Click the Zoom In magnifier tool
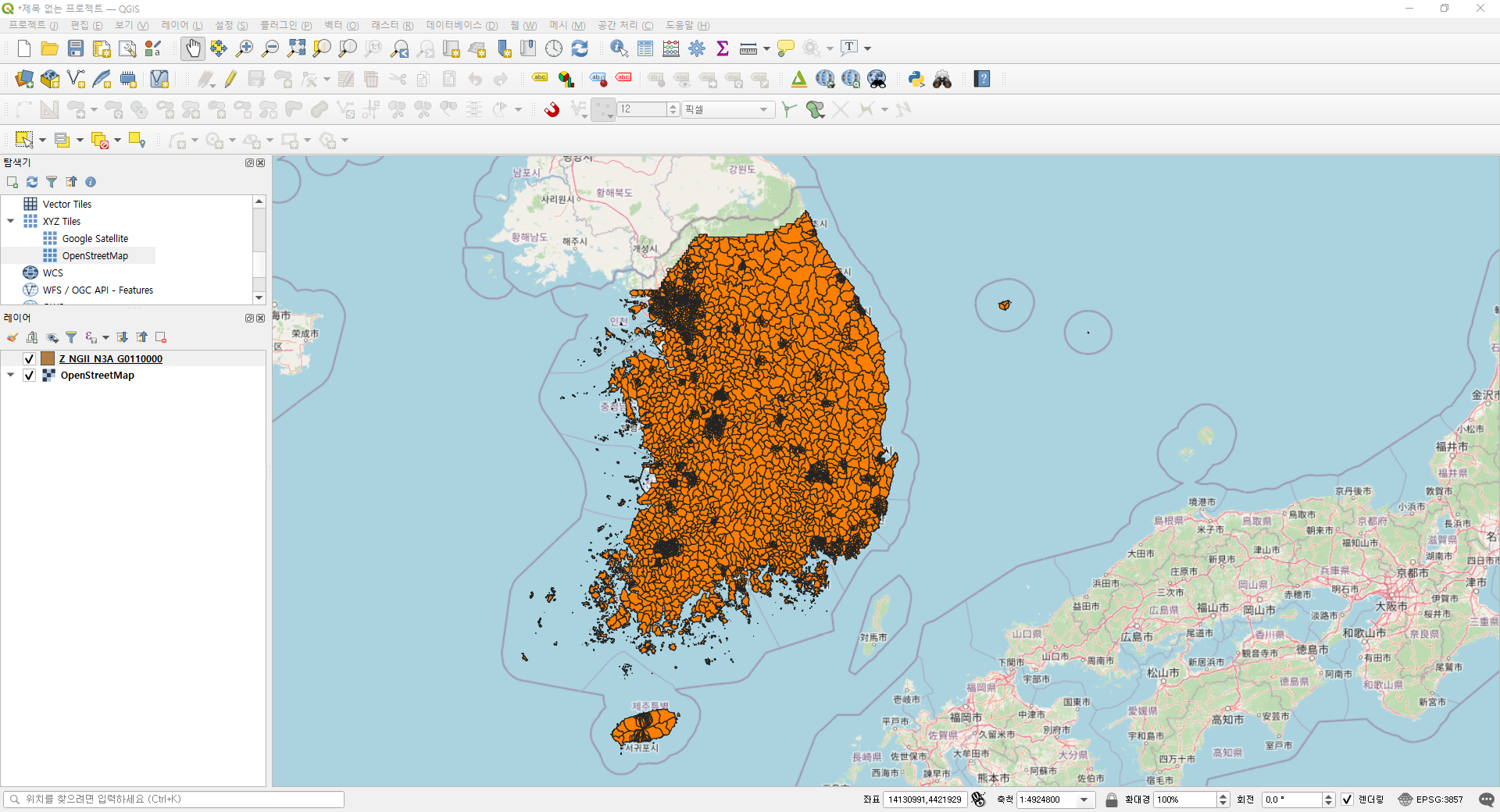Image resolution: width=1500 pixels, height=812 pixels. [245, 48]
